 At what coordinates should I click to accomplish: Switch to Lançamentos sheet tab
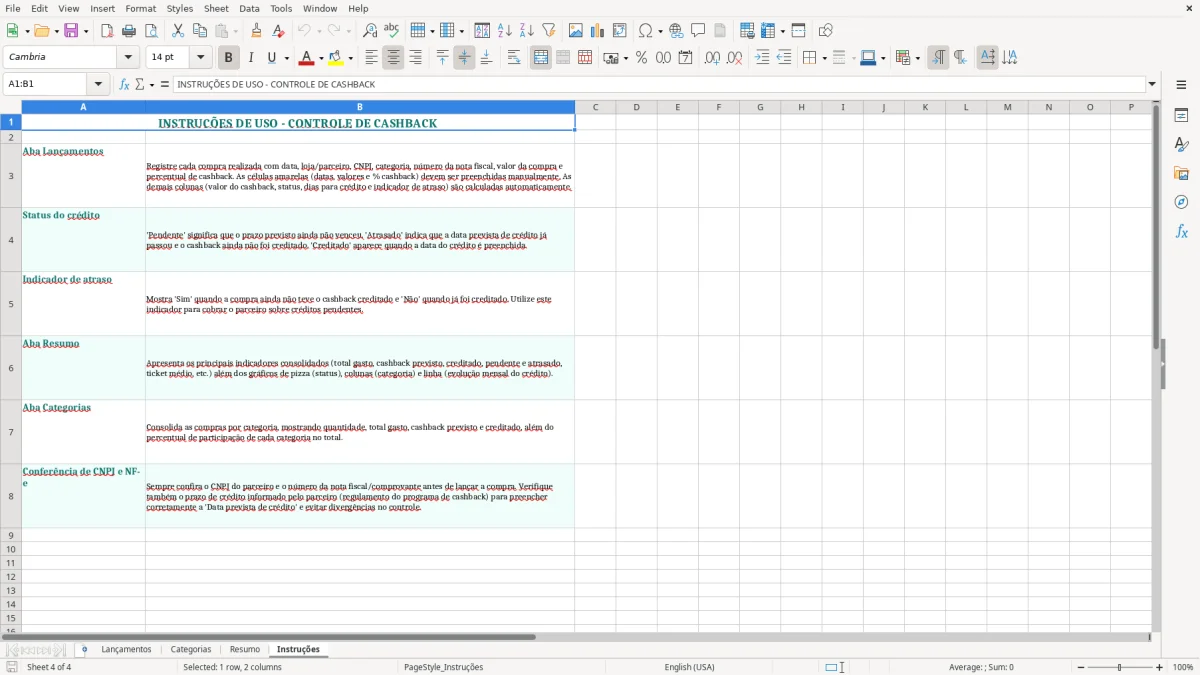pyautogui.click(x=126, y=649)
